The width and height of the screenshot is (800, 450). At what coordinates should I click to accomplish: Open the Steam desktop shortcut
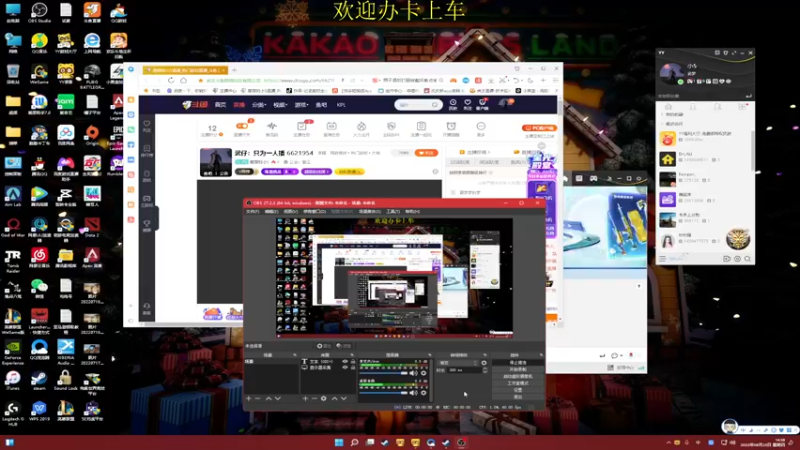point(39,380)
